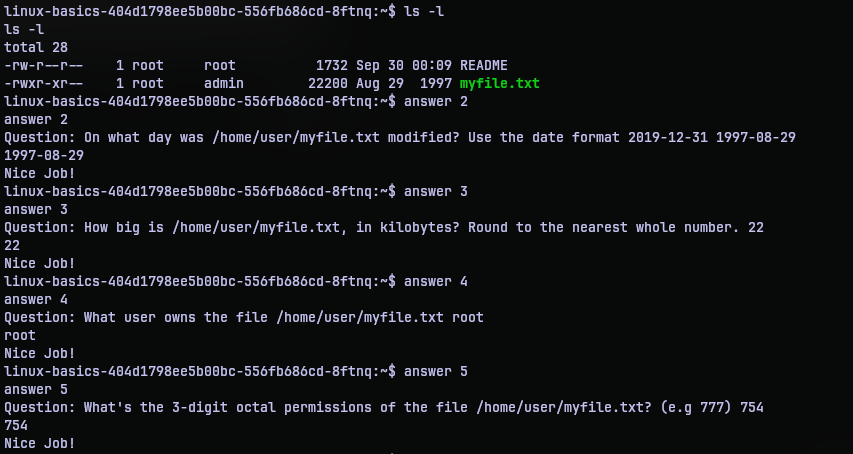Click the green myfile.txt filename
This screenshot has width=853, height=454.
(499, 83)
